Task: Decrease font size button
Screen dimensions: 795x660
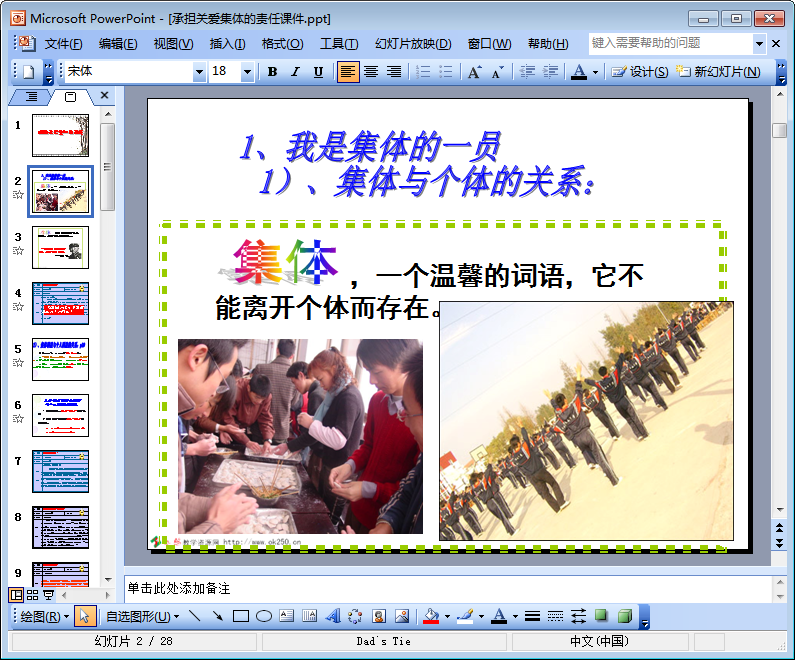Action: pos(497,72)
